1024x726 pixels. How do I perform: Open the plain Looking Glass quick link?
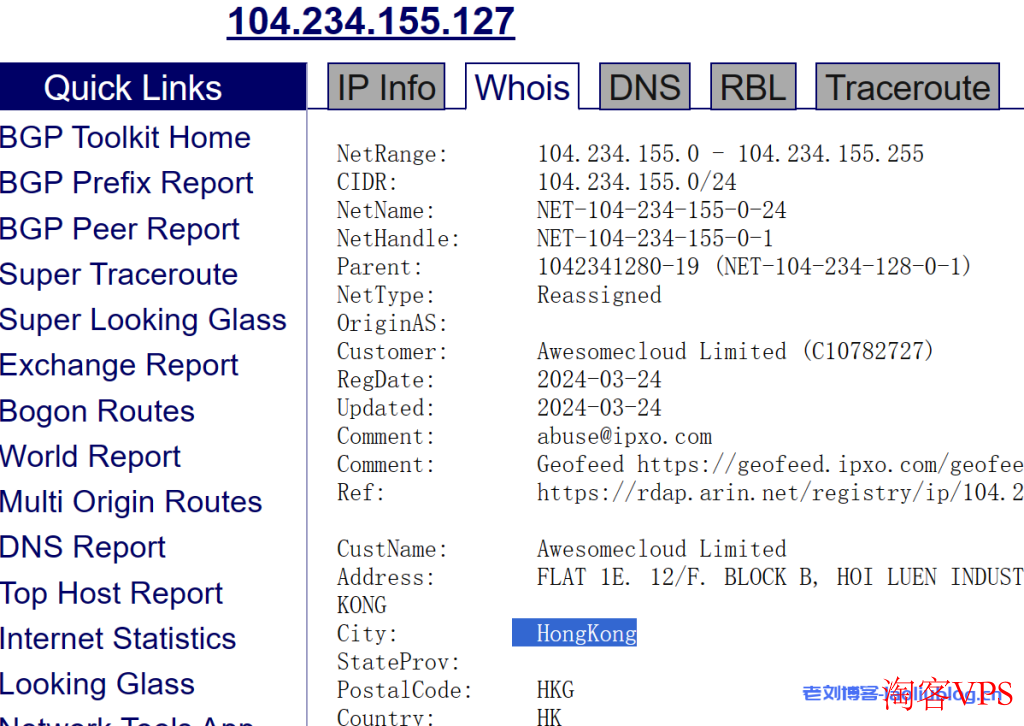point(97,684)
